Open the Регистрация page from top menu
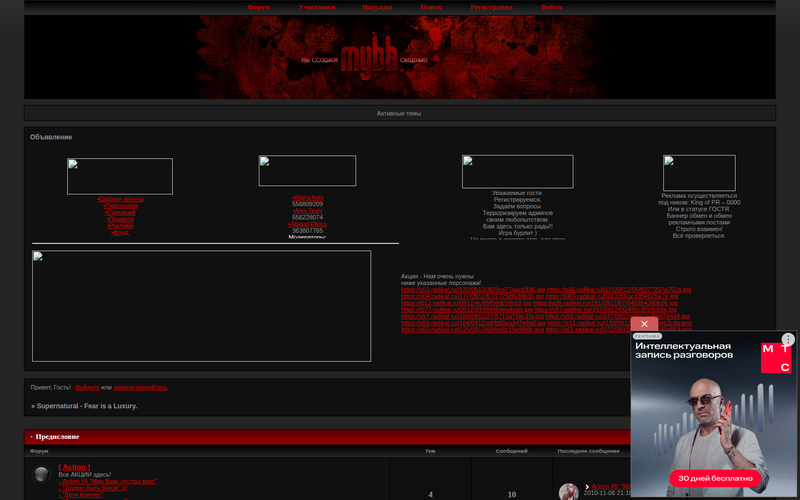 click(x=491, y=7)
